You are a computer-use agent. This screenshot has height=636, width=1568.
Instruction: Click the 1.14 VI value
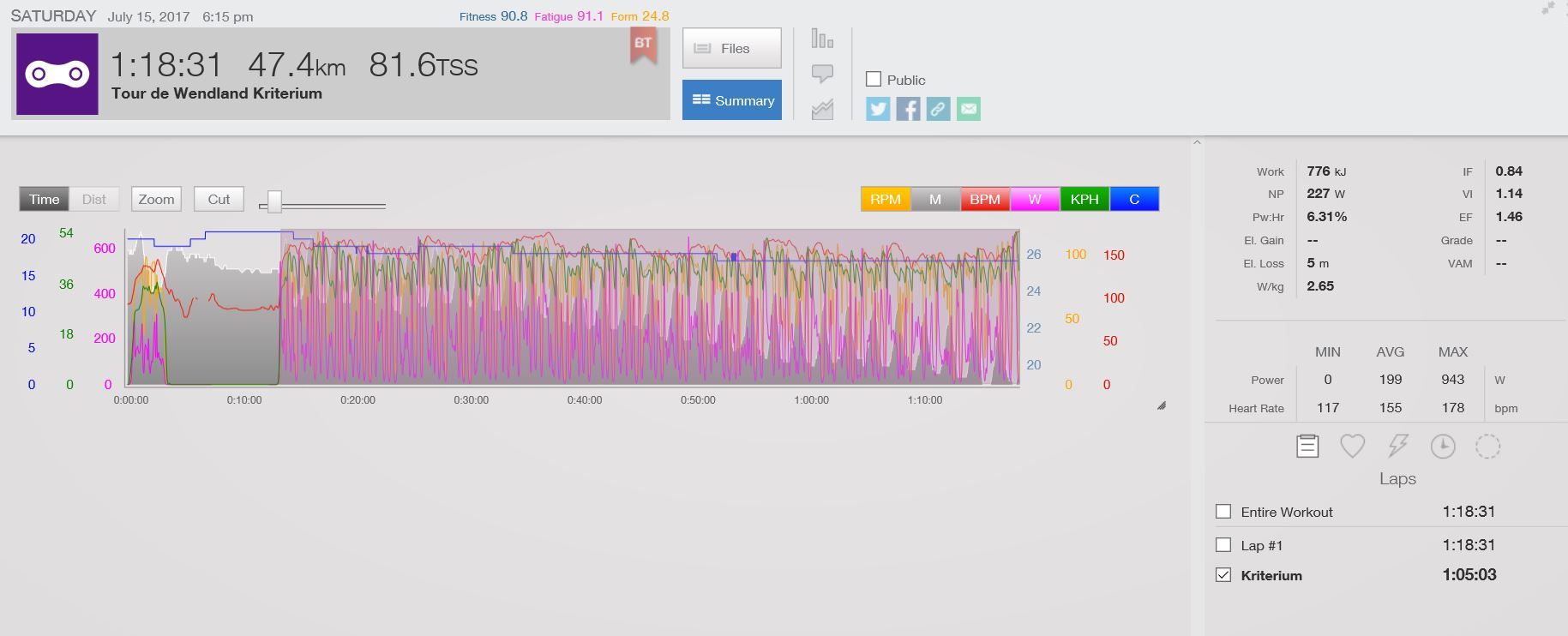pos(1509,194)
